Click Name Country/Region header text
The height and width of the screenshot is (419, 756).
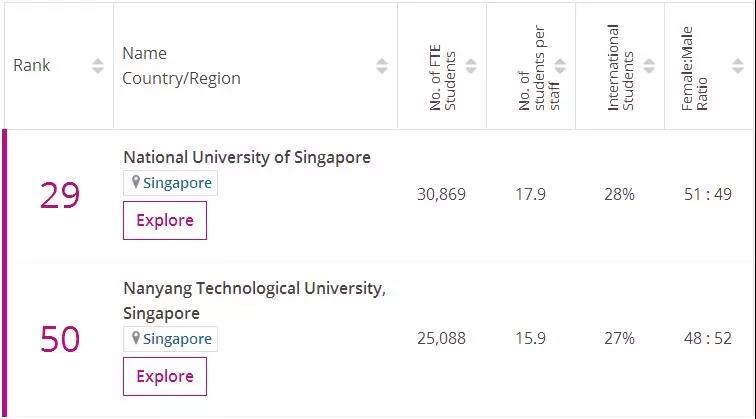click(x=181, y=66)
